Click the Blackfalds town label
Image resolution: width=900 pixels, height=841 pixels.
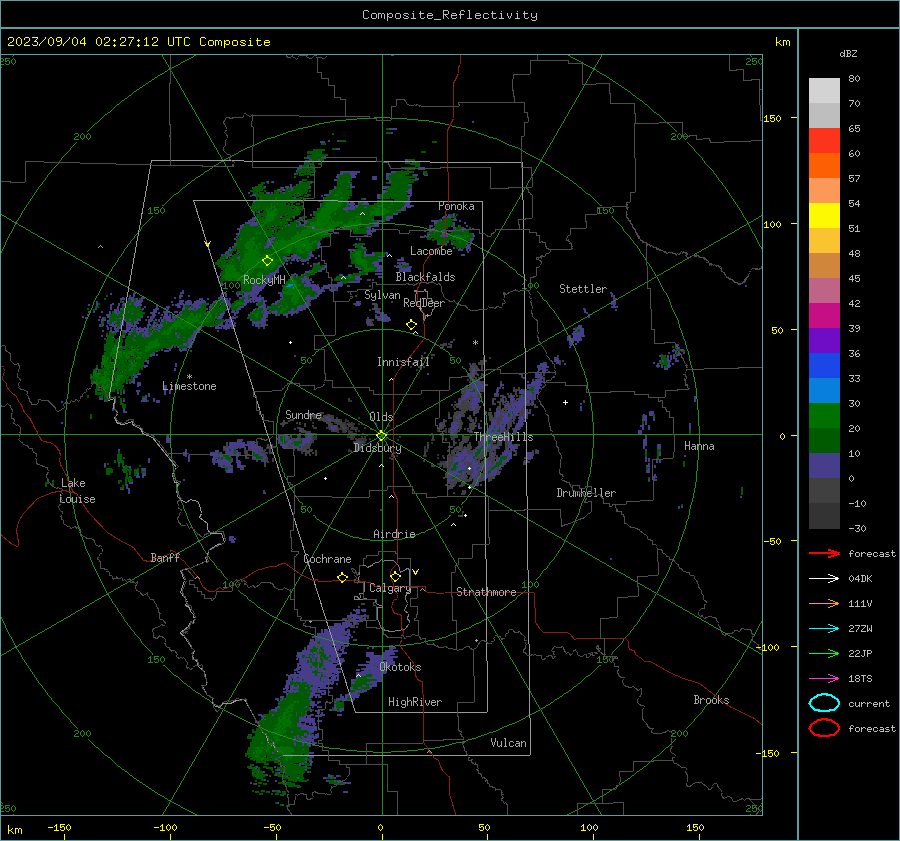point(425,277)
